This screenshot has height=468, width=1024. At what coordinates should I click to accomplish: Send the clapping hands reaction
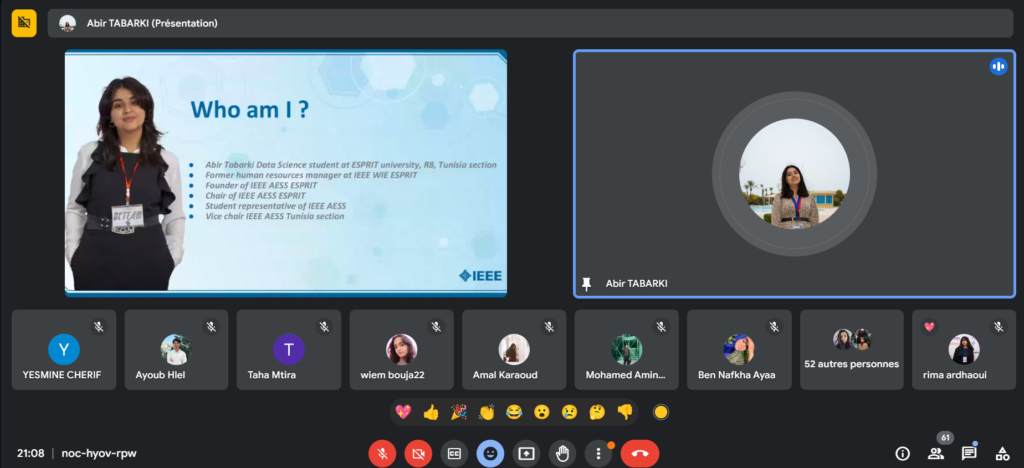coord(487,412)
